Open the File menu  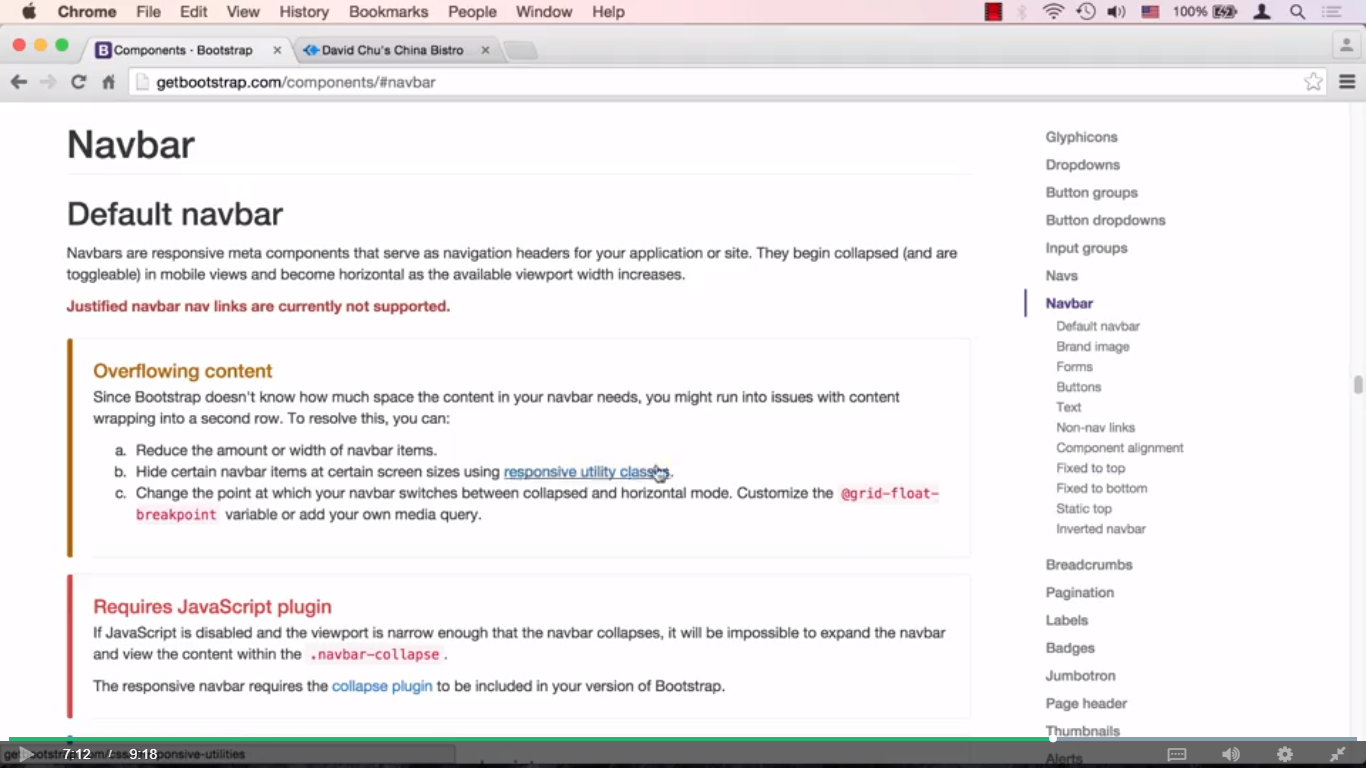click(148, 12)
